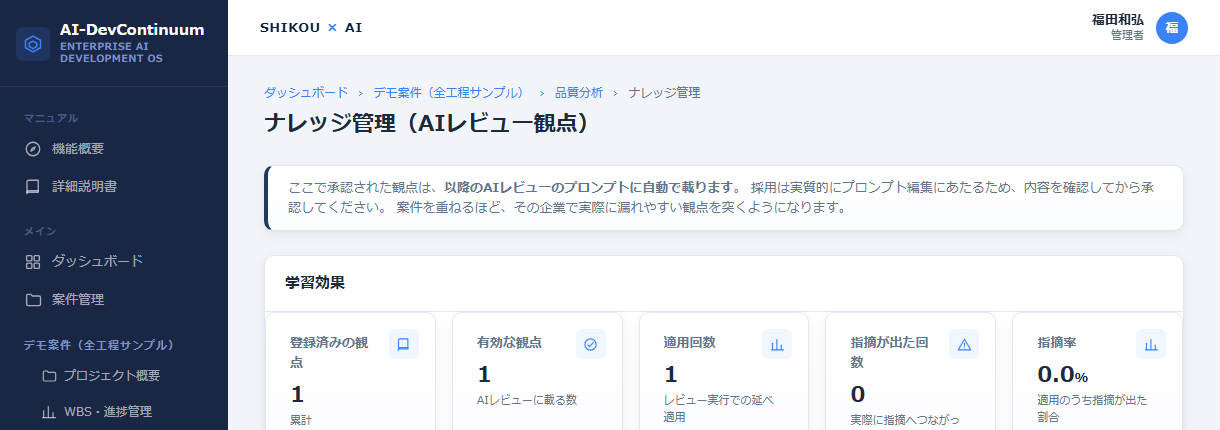Click the レビュー実行での延べ適用 caption
Image resolution: width=1220 pixels, height=430 pixels.
(719, 408)
